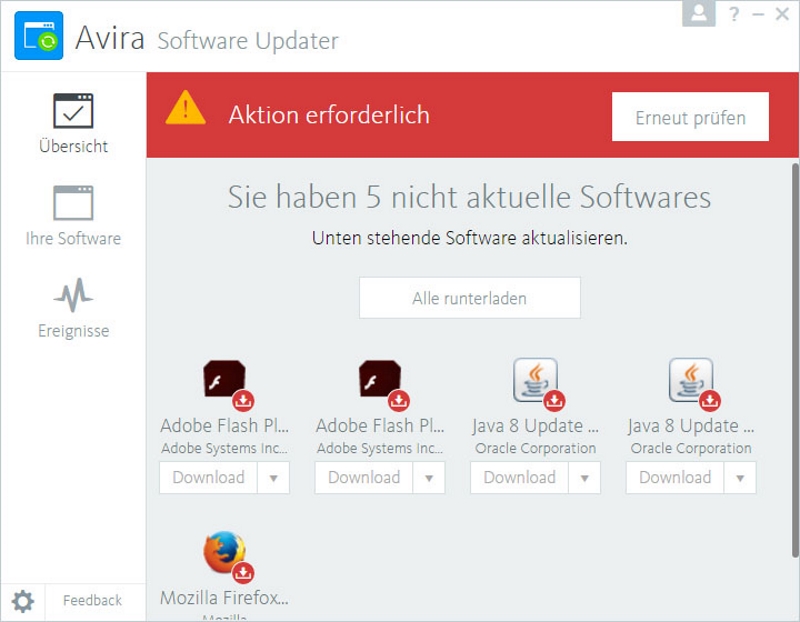Open the user account profile icon
800x622 pixels.
pos(698,13)
